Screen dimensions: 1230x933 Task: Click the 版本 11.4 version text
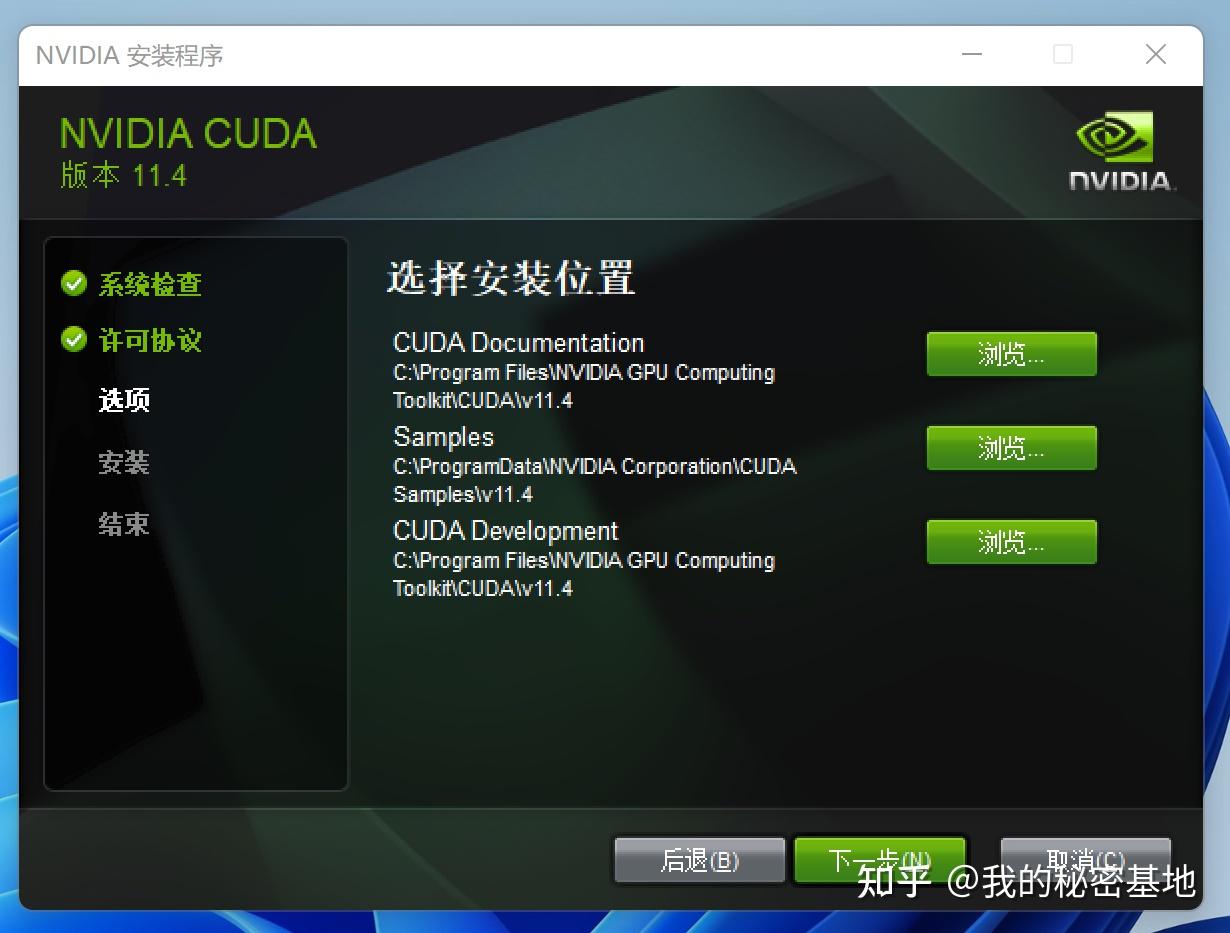(123, 176)
